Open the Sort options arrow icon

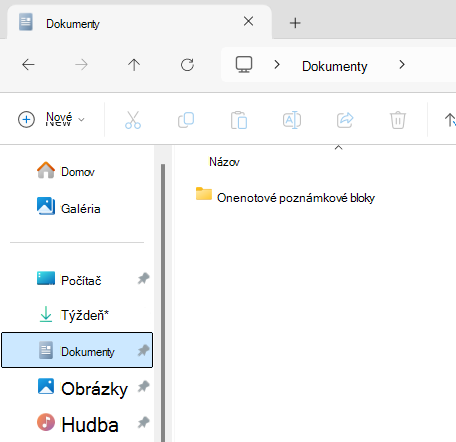pos(450,120)
